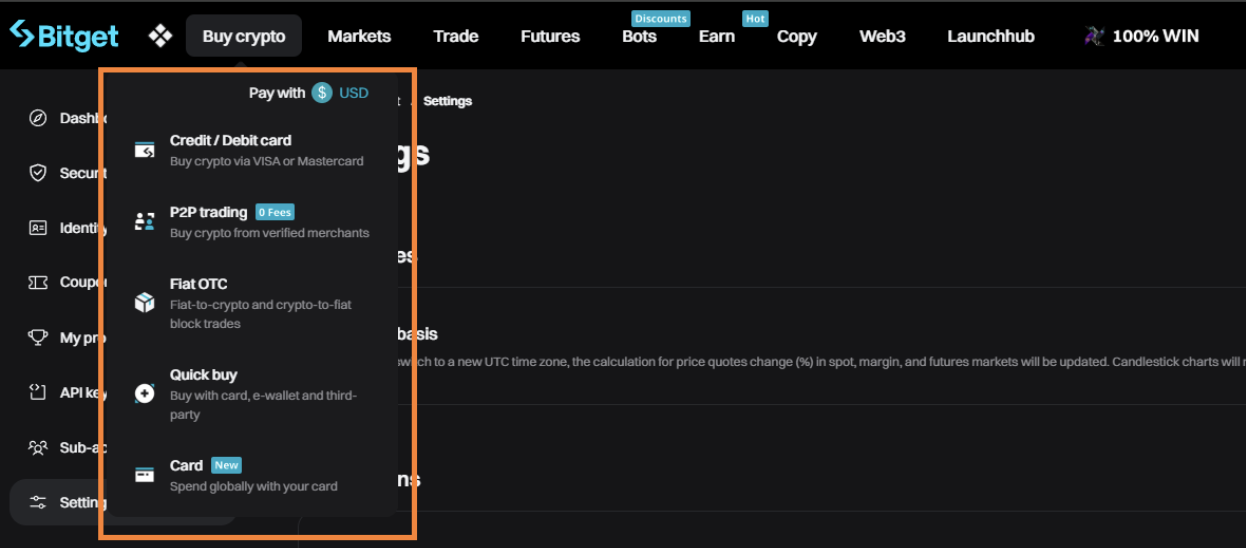Click the 100% WIN promo link

(x=1142, y=36)
